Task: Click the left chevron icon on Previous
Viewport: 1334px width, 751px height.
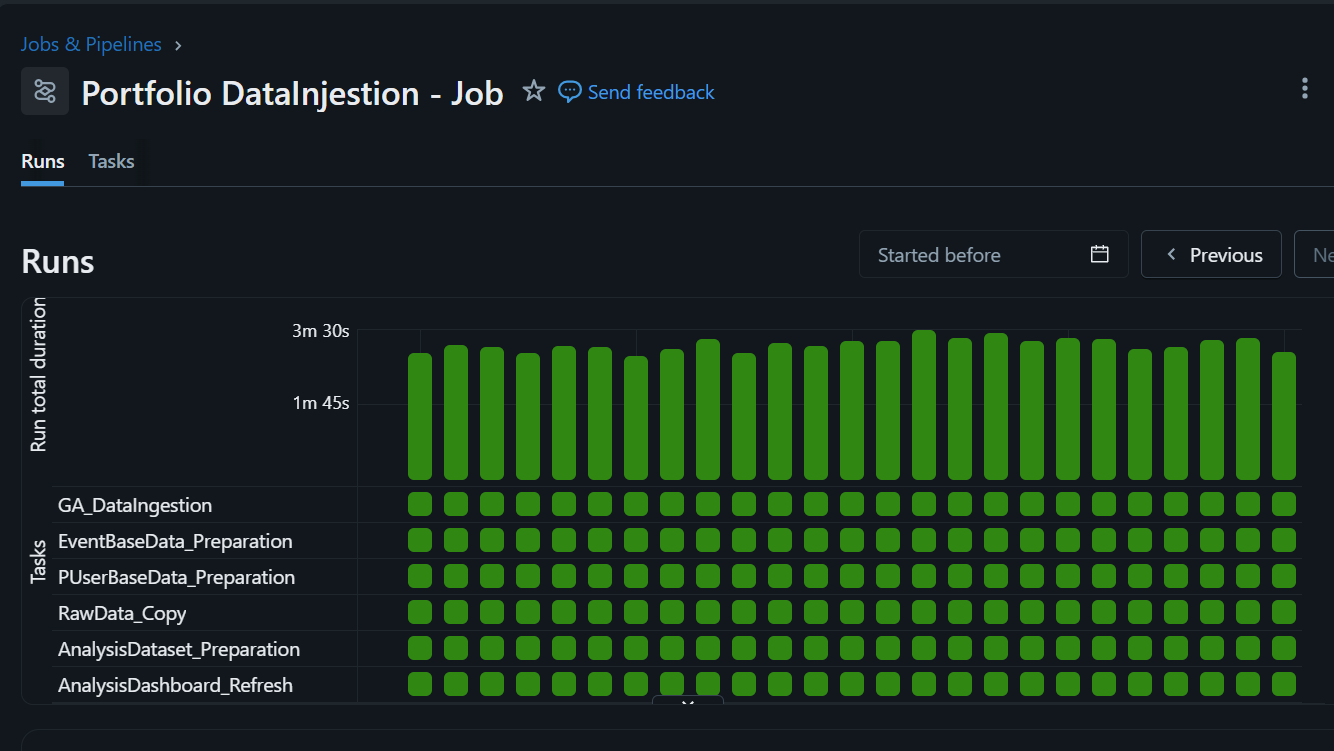Action: 1171,255
